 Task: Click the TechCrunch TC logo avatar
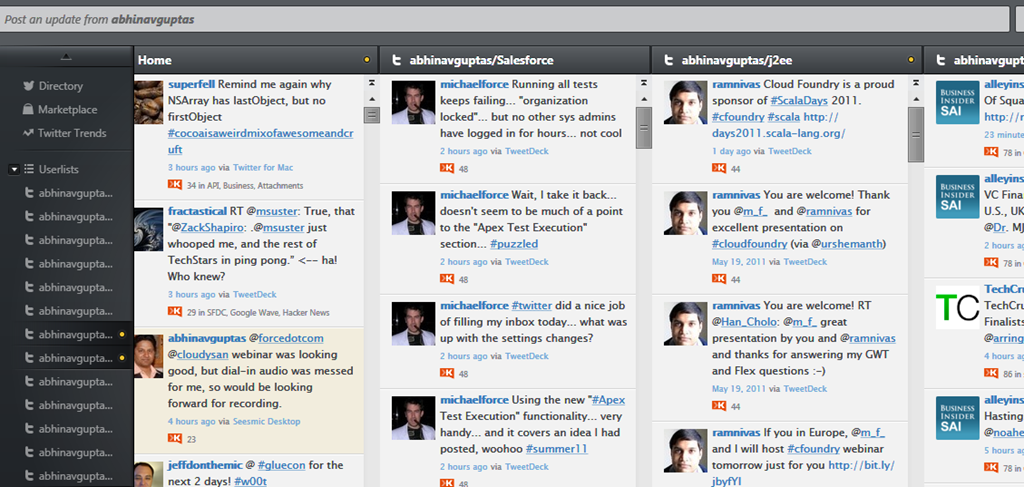[957, 307]
